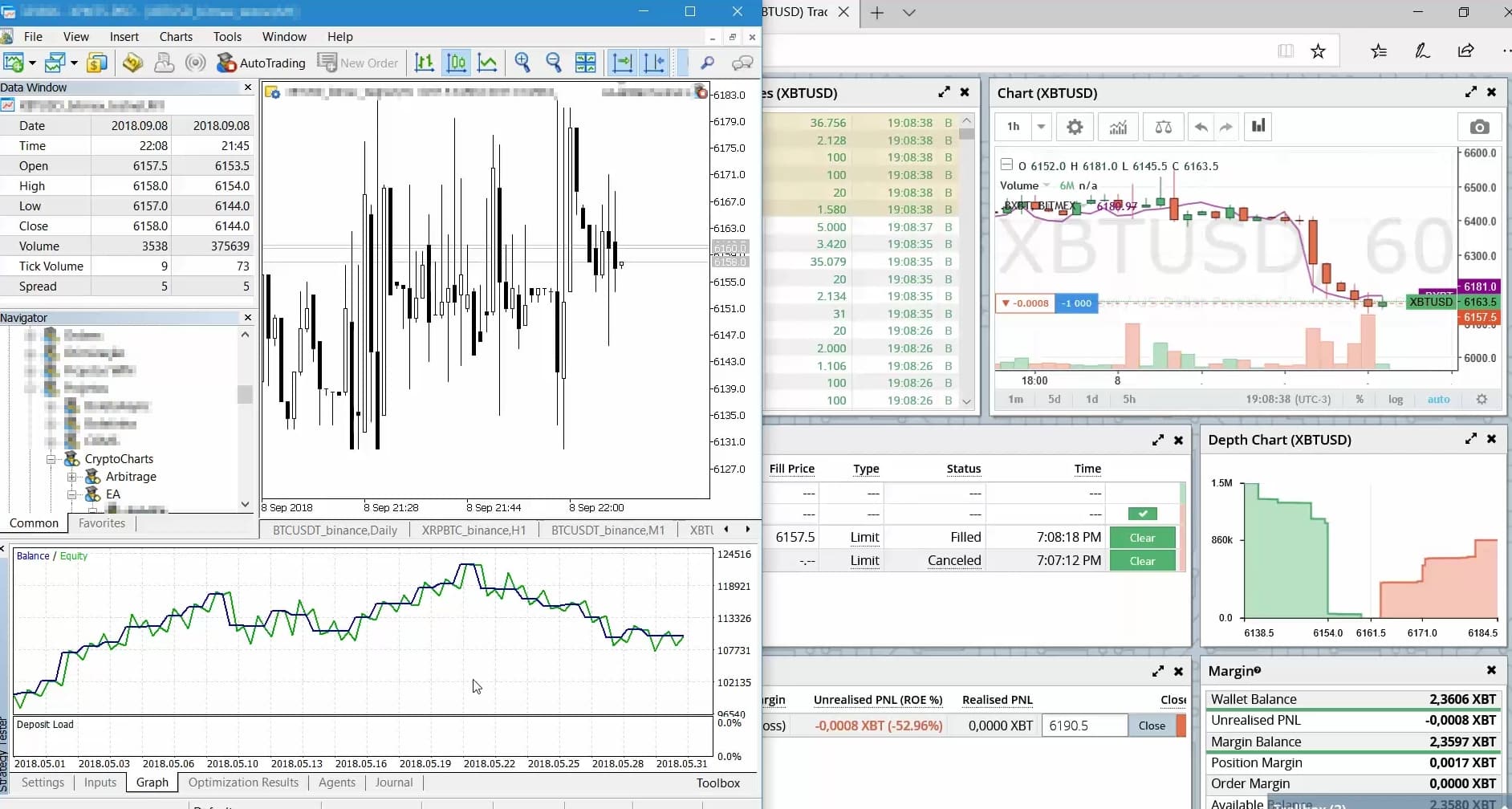The image size is (1512, 809).
Task: Click the zoom in magnifier icon
Action: [x=522, y=63]
